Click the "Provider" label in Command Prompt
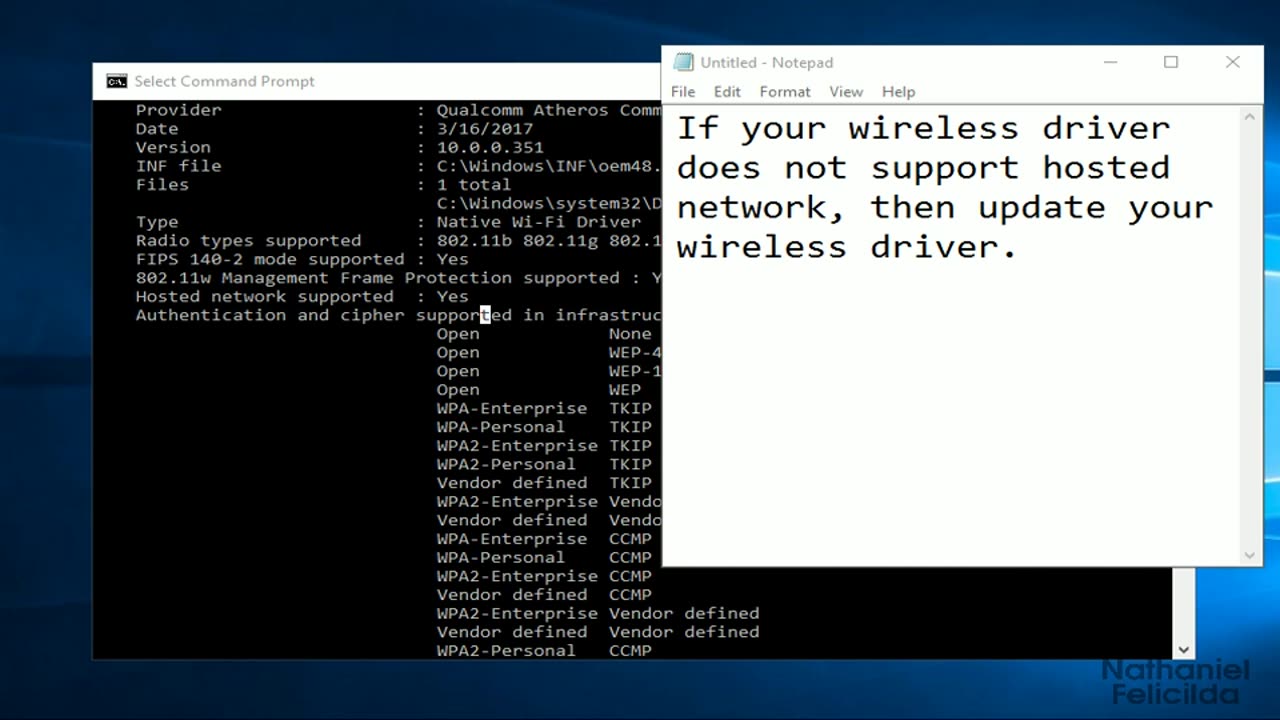 coord(178,110)
